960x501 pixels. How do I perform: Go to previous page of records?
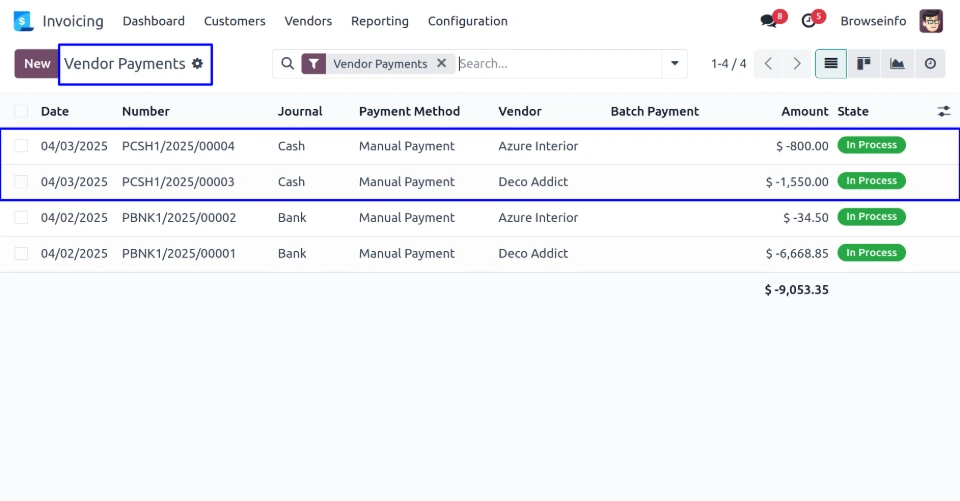pos(768,64)
